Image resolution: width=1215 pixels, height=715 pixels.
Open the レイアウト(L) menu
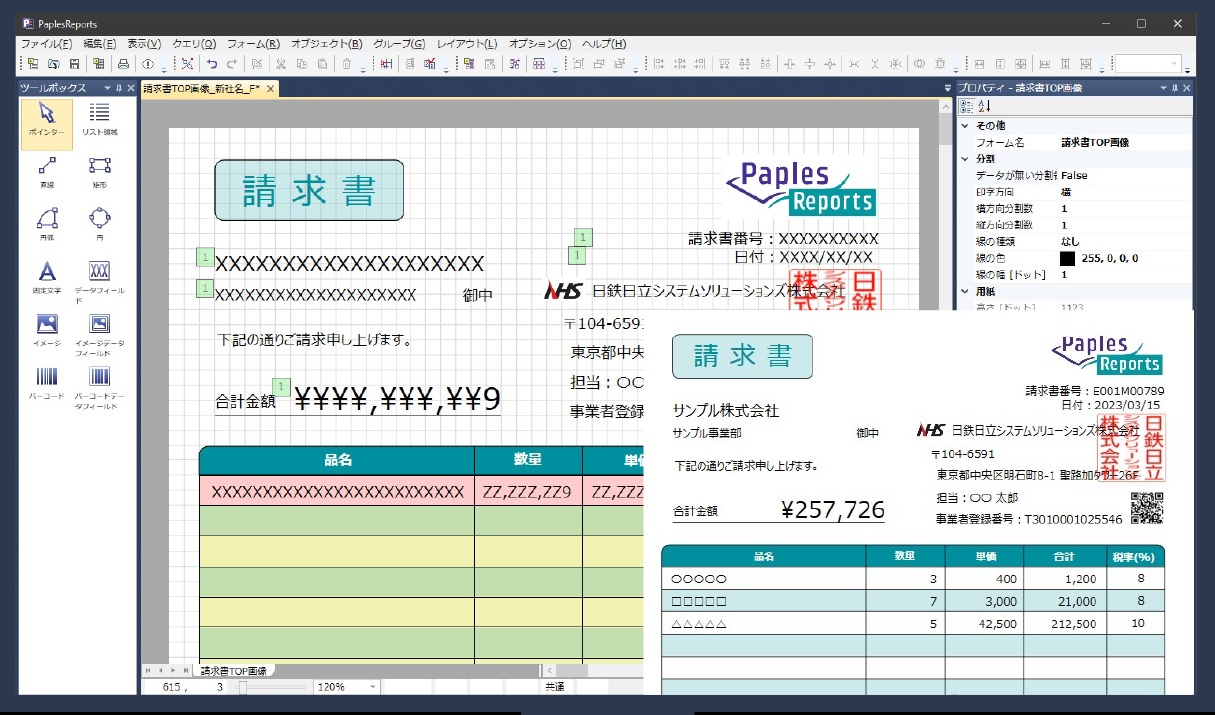[467, 44]
